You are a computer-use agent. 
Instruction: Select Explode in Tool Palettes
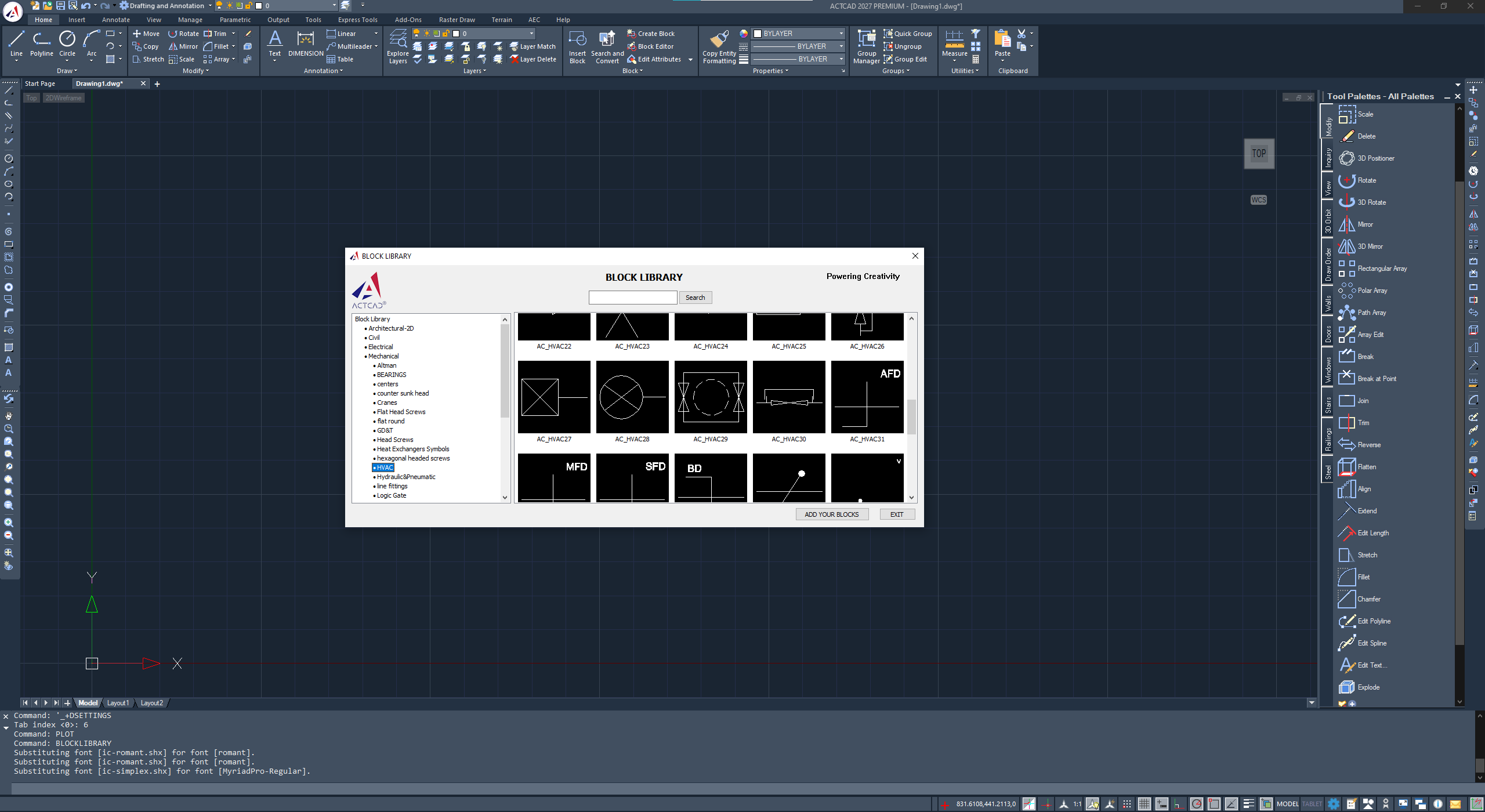pyautogui.click(x=1359, y=687)
